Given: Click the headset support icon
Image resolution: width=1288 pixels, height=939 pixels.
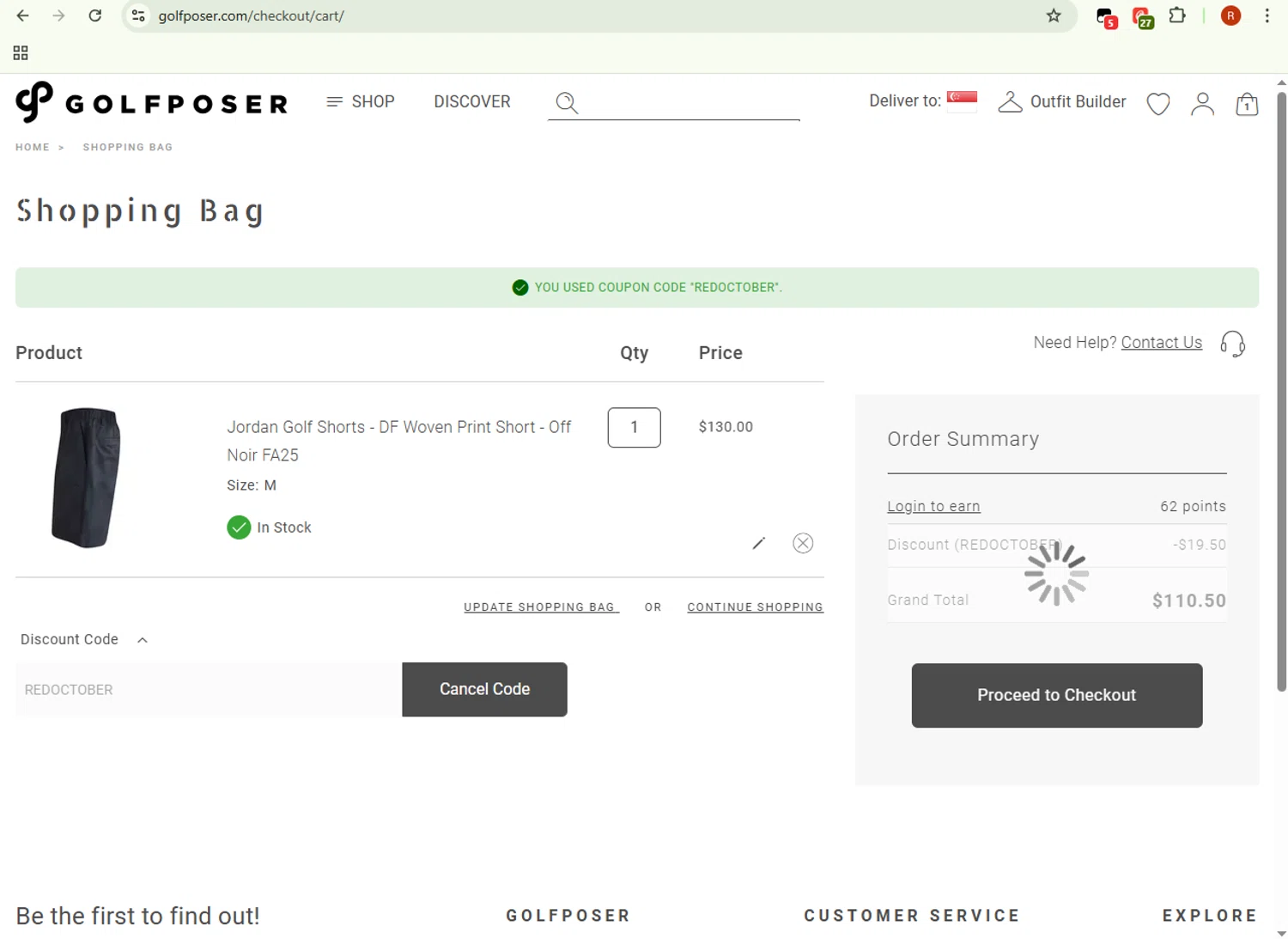Looking at the screenshot, I should coord(1233,344).
